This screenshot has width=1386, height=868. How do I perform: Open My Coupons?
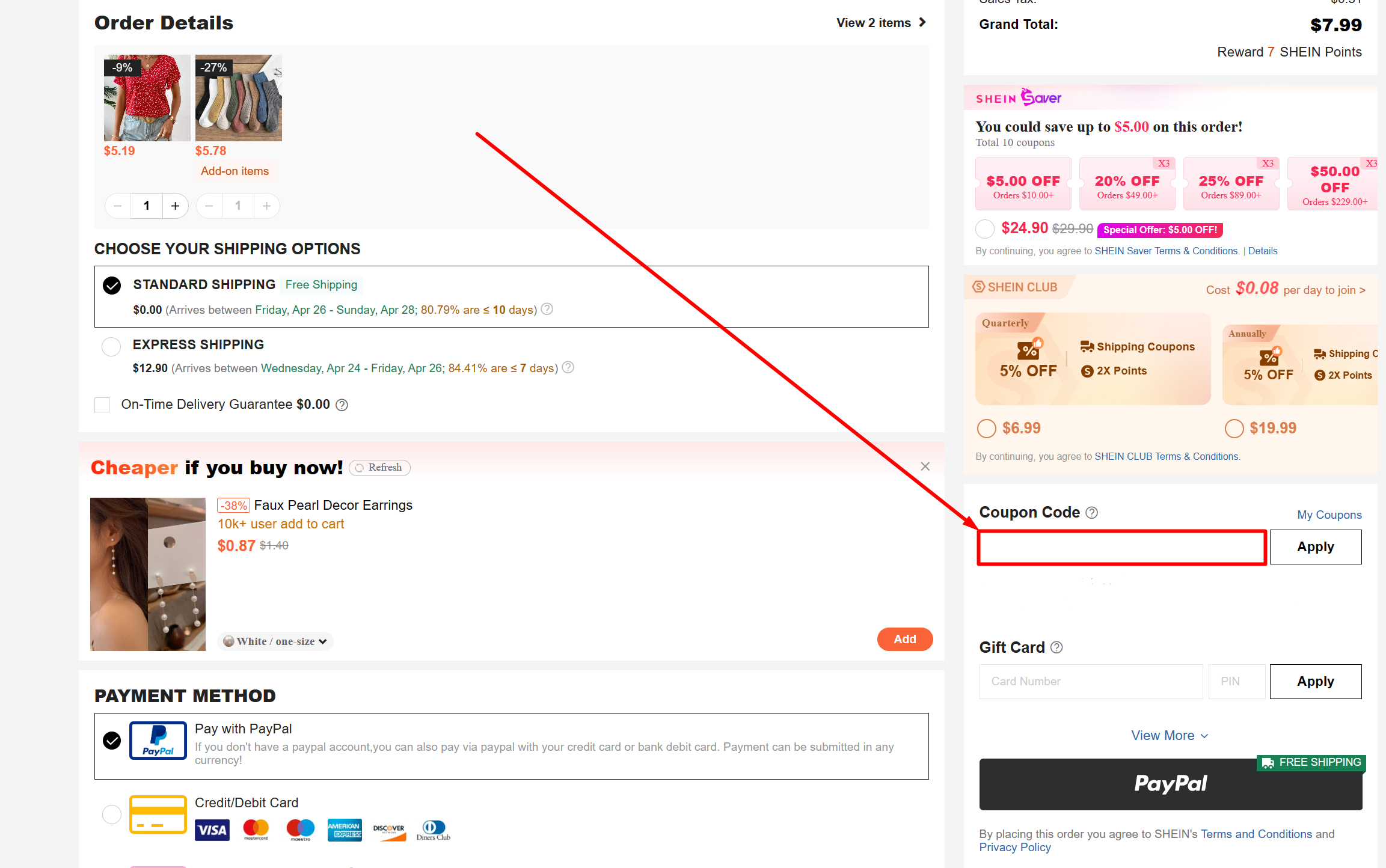[x=1329, y=515]
